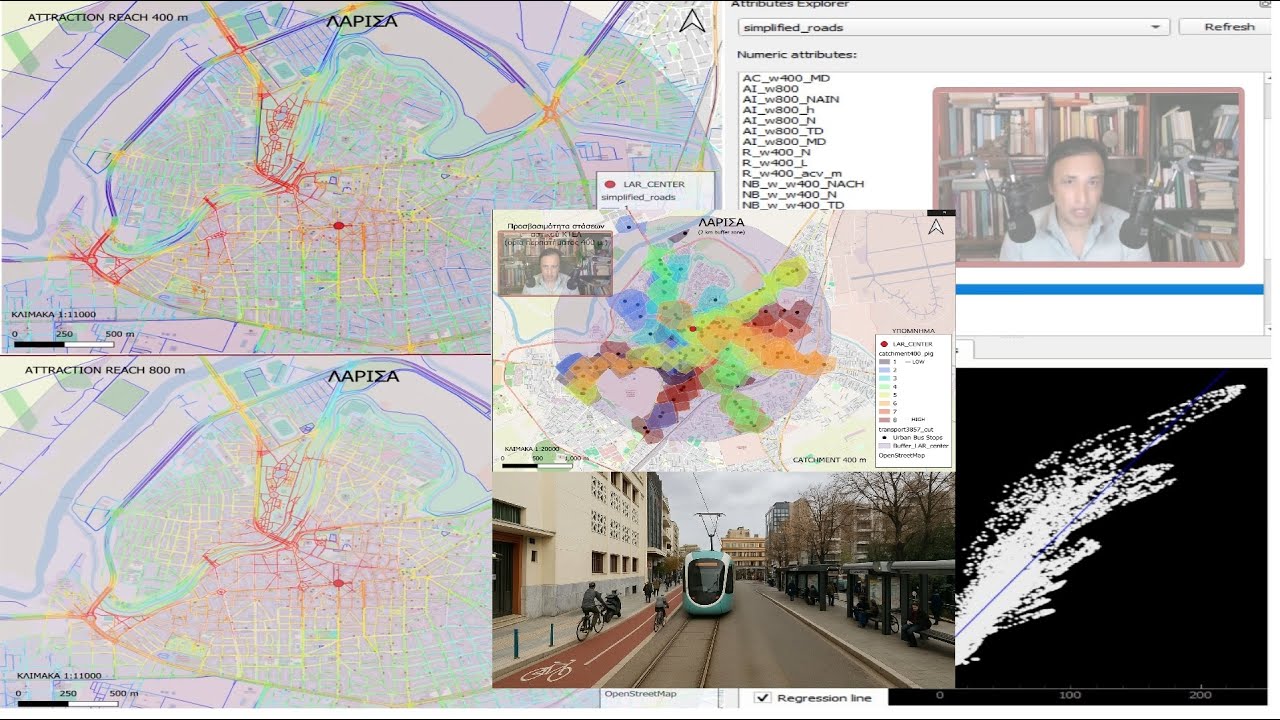Select the AI_w800_MD attribute
Viewport: 1280px width, 720px height.
click(x=784, y=142)
